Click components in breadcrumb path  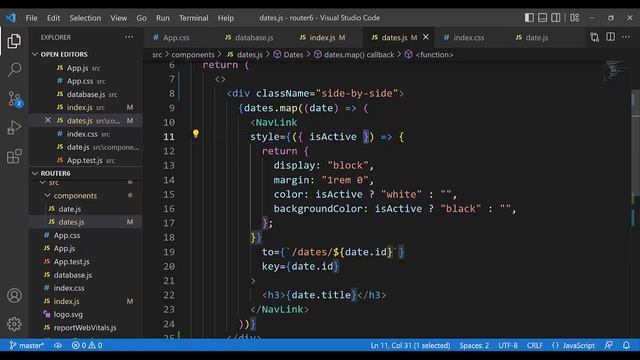pos(193,55)
